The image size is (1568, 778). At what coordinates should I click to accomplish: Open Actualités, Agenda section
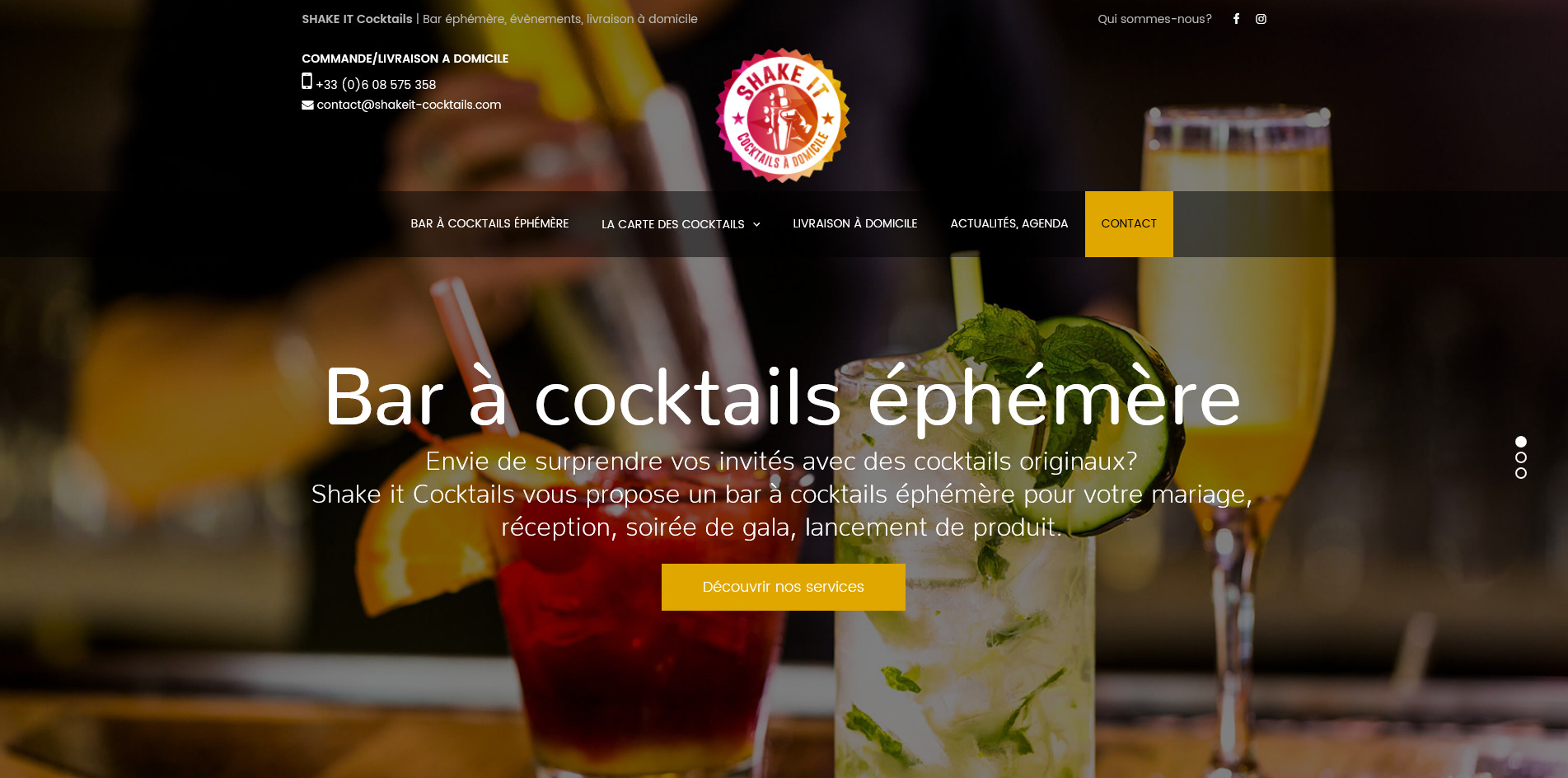1009,224
